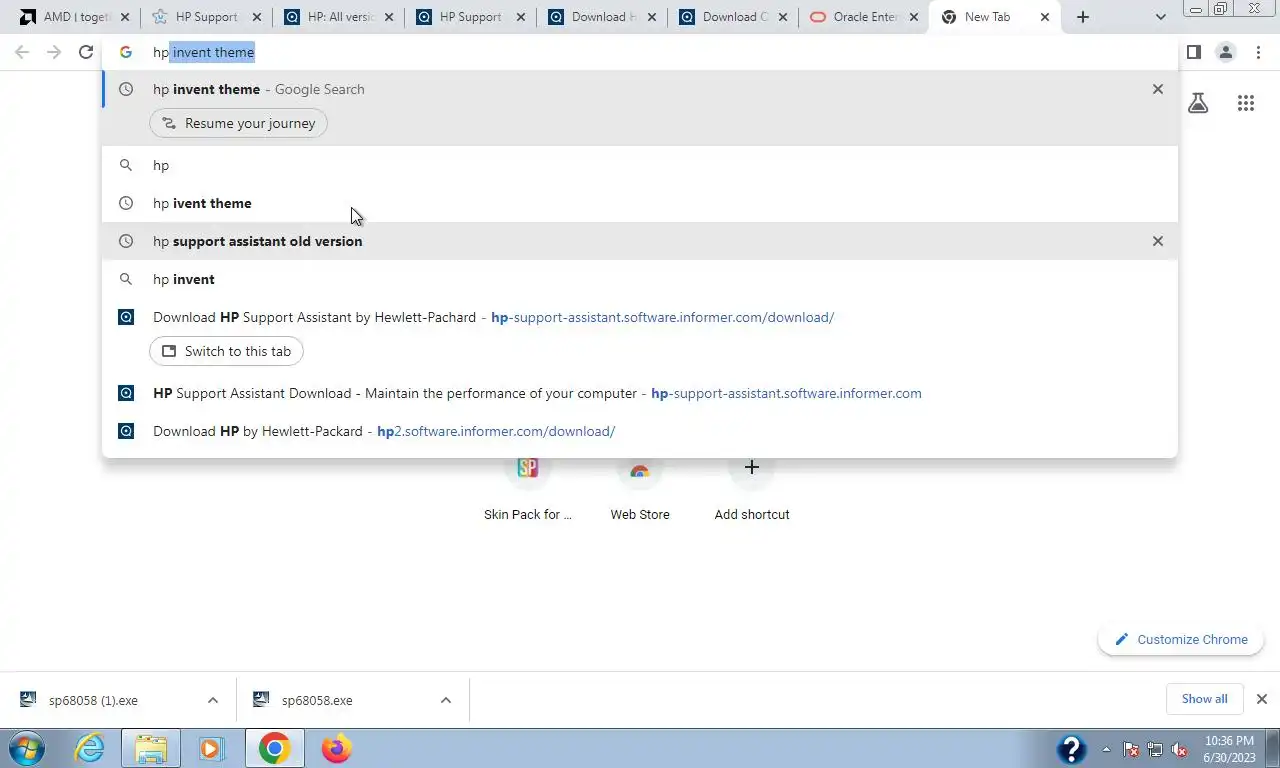Close the downloads bar

click(1262, 699)
